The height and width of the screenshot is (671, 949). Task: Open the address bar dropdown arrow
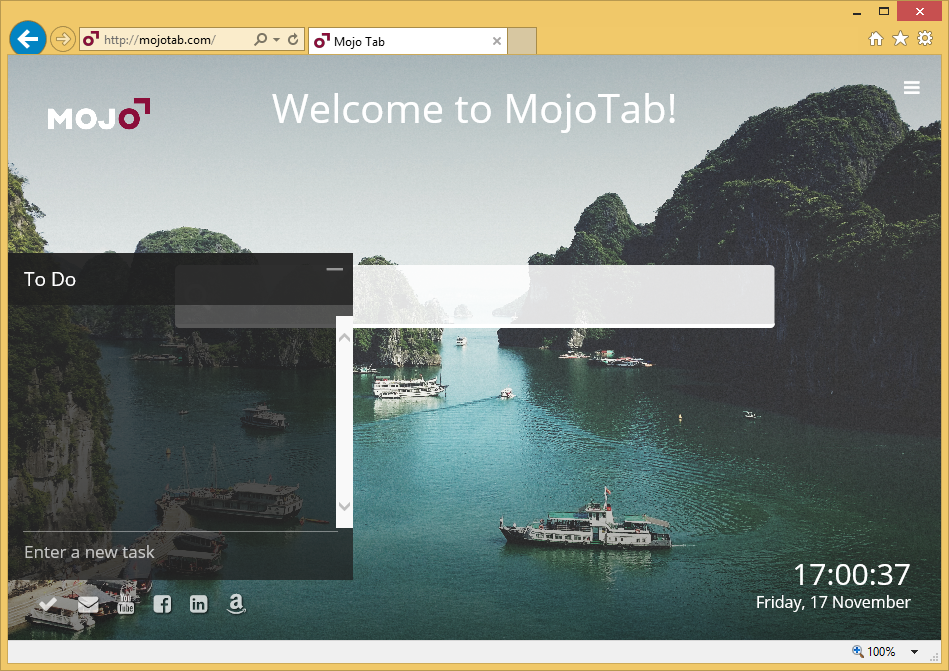pos(277,40)
